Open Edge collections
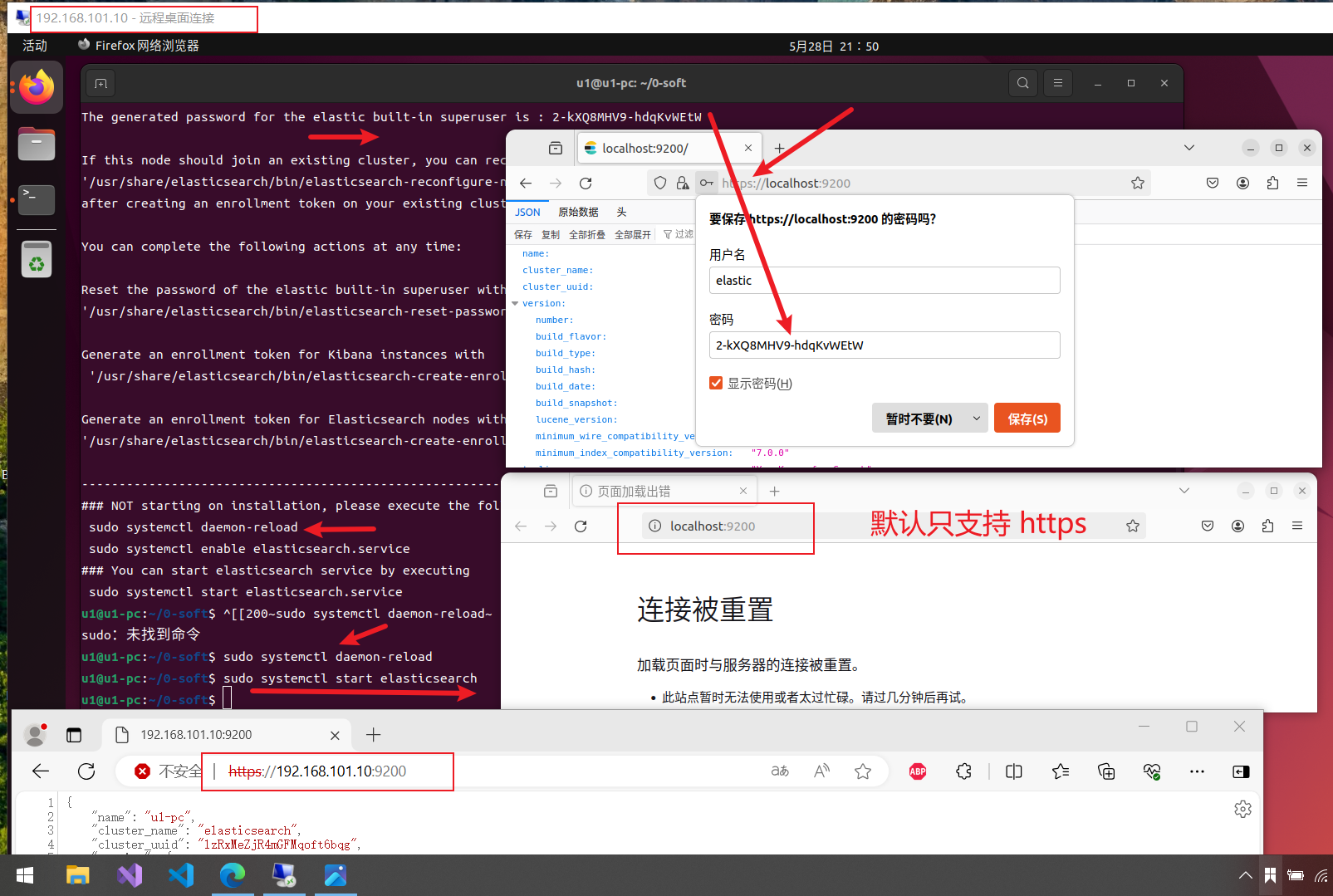1333x896 pixels. [1106, 771]
